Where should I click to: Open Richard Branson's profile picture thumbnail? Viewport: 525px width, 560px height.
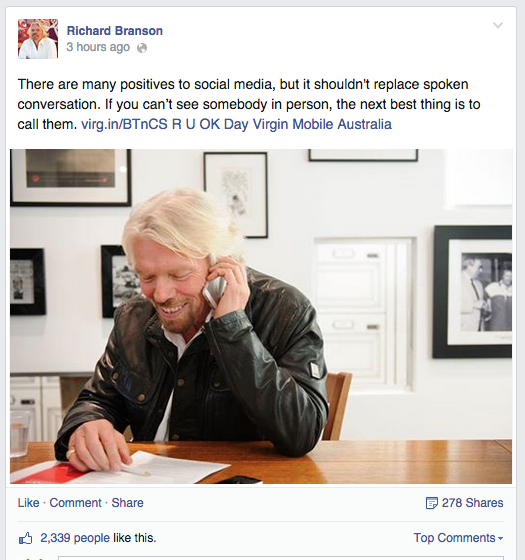point(38,39)
